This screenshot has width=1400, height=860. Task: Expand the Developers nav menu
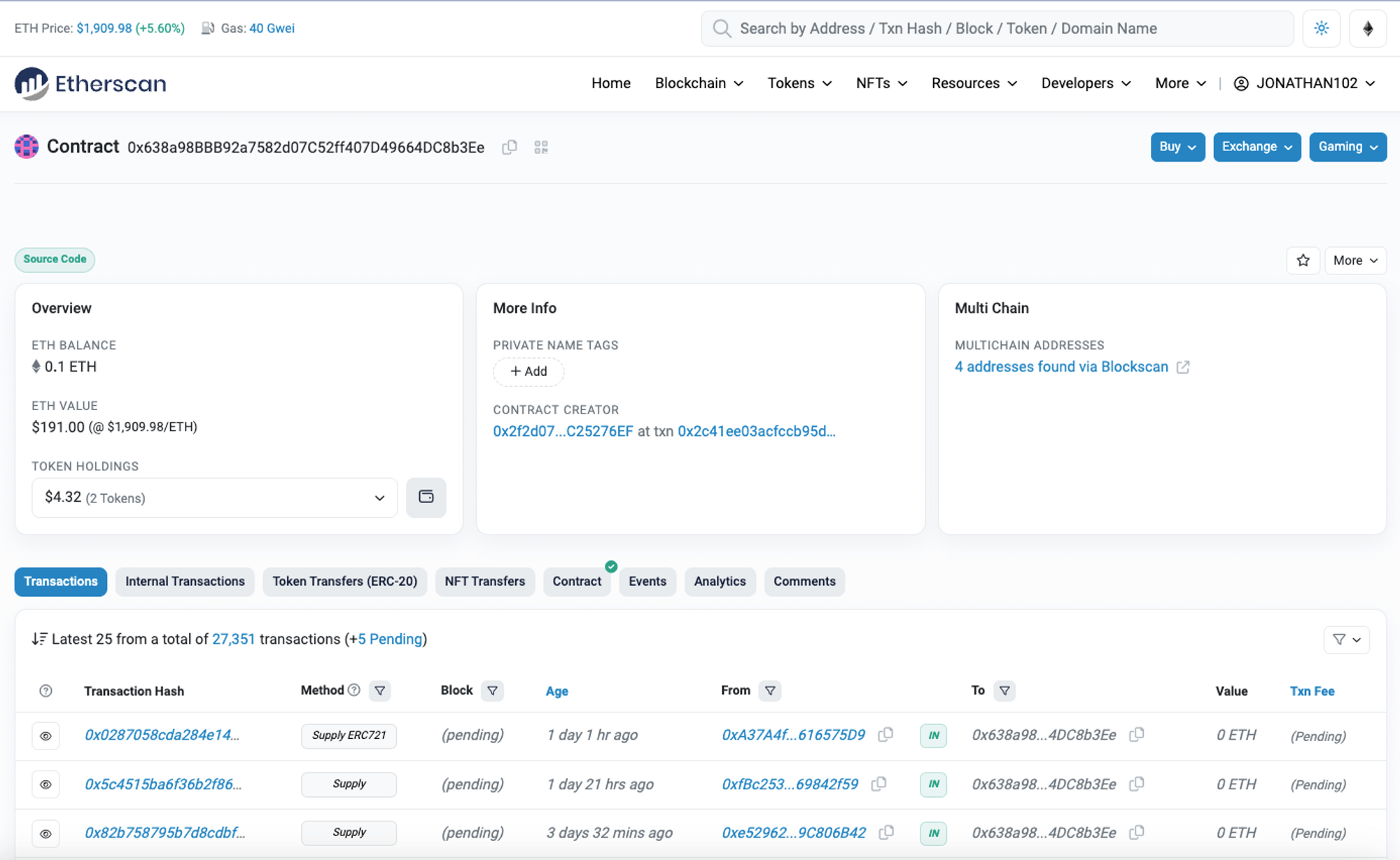[x=1086, y=83]
